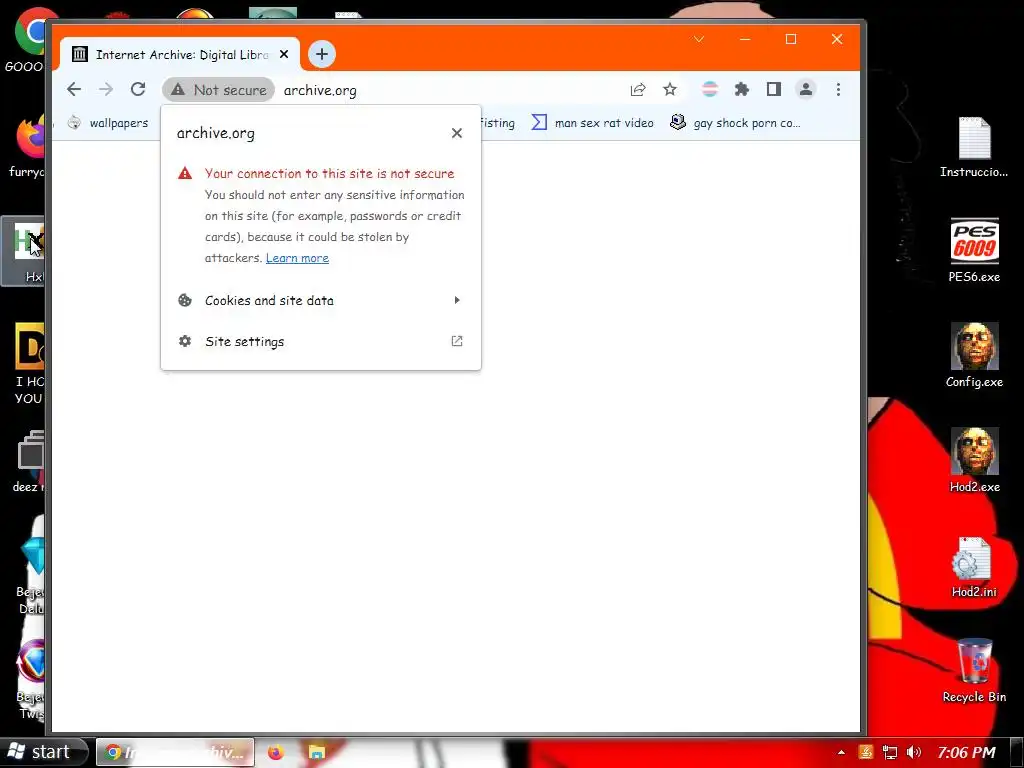Select the Hod2.exe desktop icon

coord(974,460)
